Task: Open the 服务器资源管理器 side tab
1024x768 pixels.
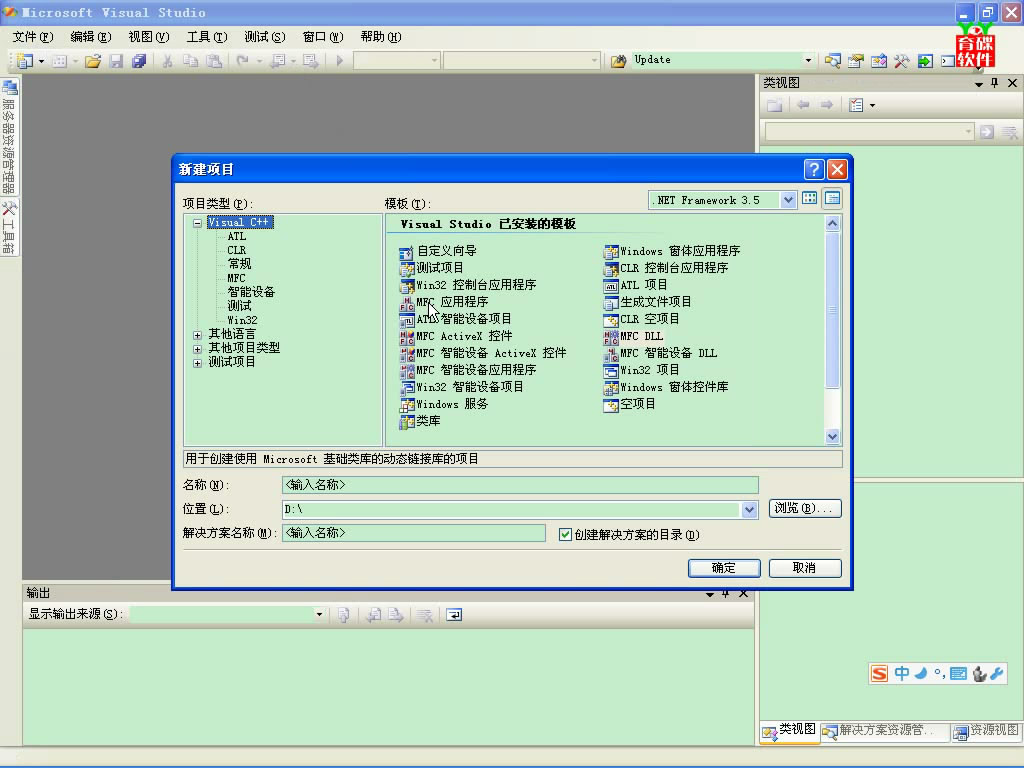Action: 9,136
